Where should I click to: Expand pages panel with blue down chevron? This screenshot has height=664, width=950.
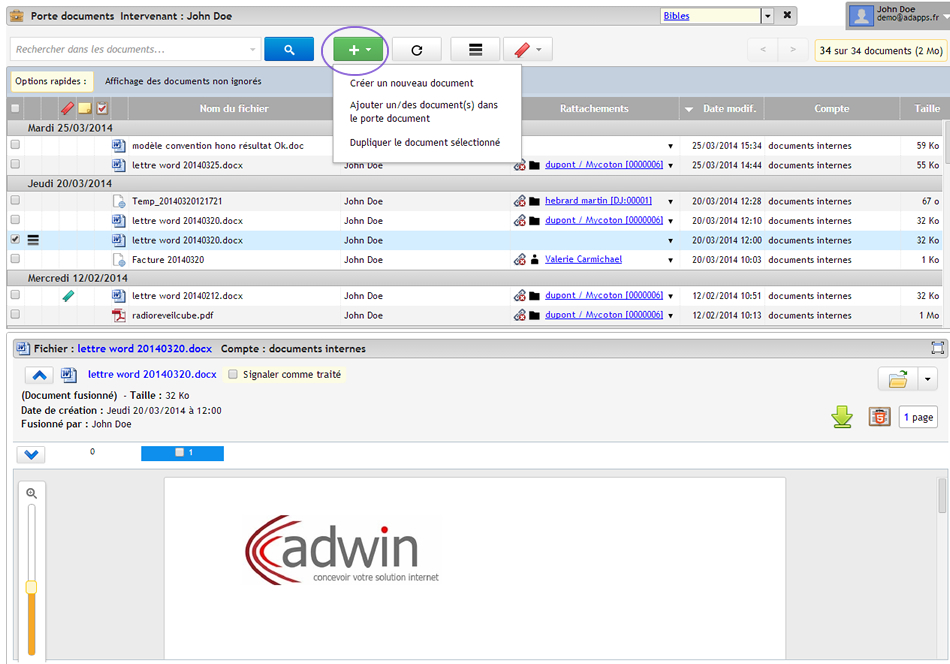coord(31,454)
